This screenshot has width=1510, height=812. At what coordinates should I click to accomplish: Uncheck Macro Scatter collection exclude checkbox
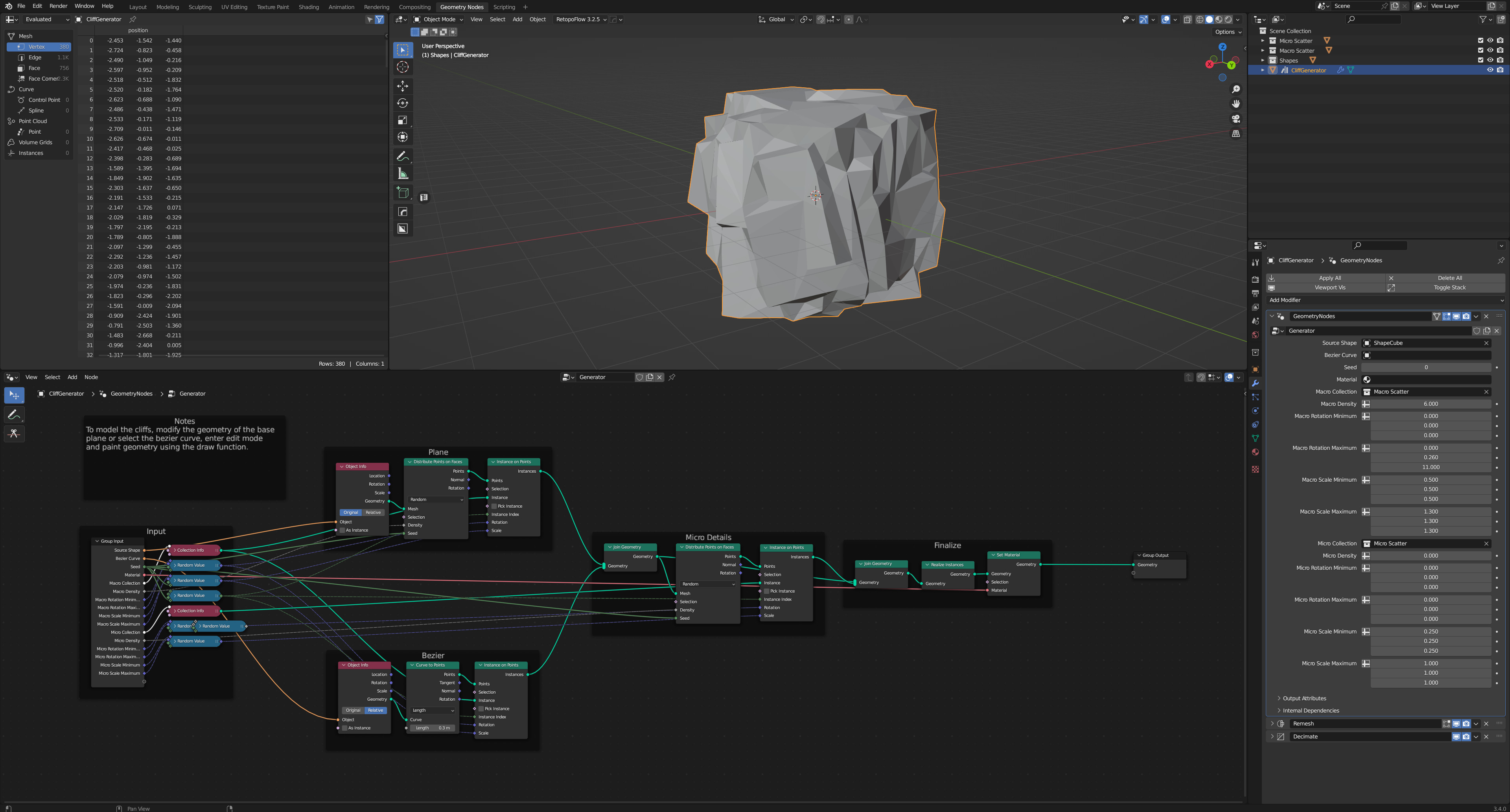(1481, 50)
